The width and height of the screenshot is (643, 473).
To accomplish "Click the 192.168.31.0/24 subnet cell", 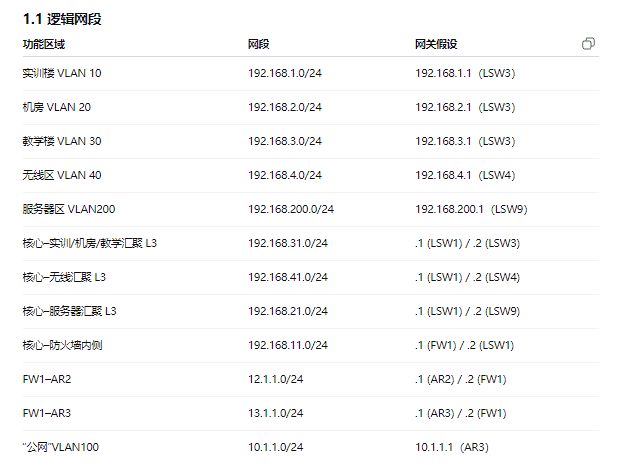I will point(288,243).
